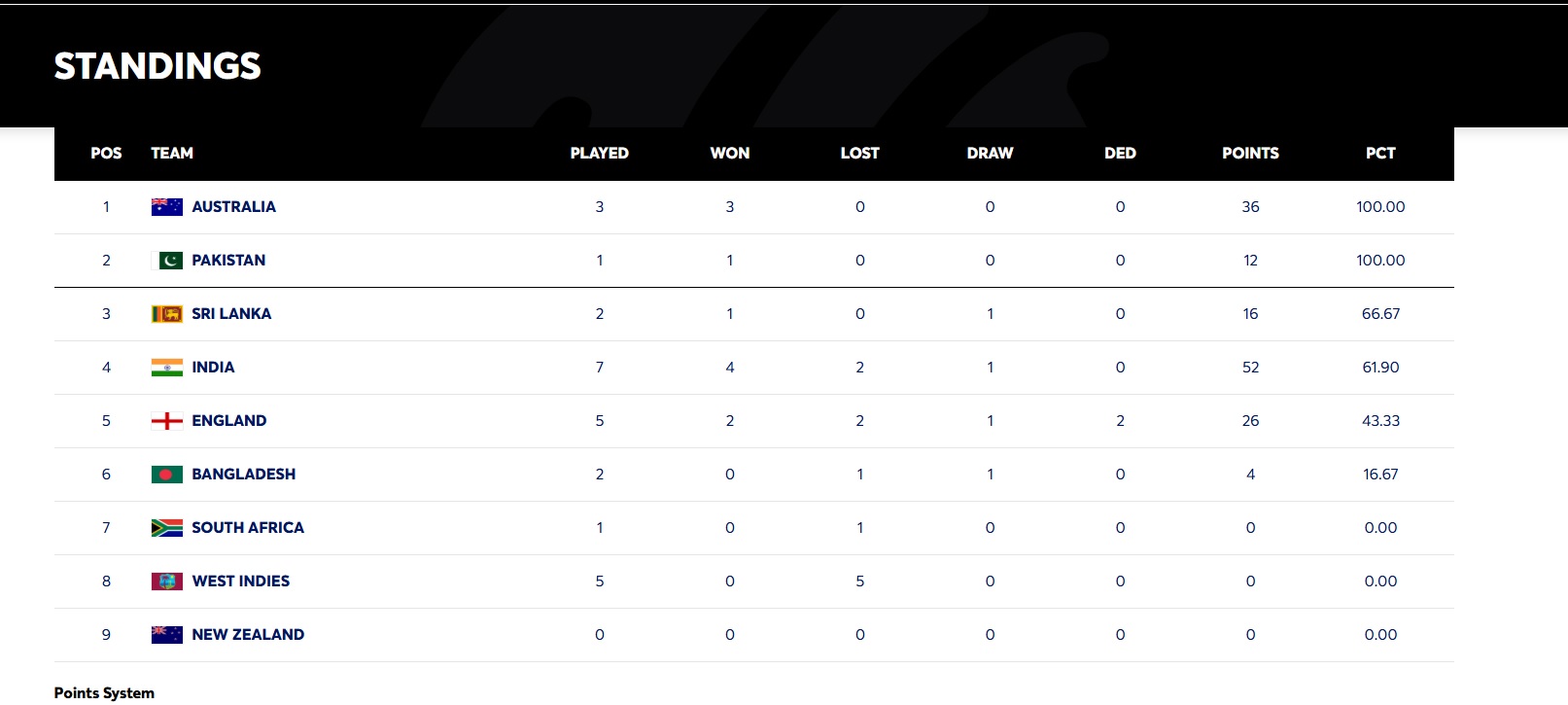Click the PCT column header
Screen dimensions: 1568x705
pos(1380,154)
